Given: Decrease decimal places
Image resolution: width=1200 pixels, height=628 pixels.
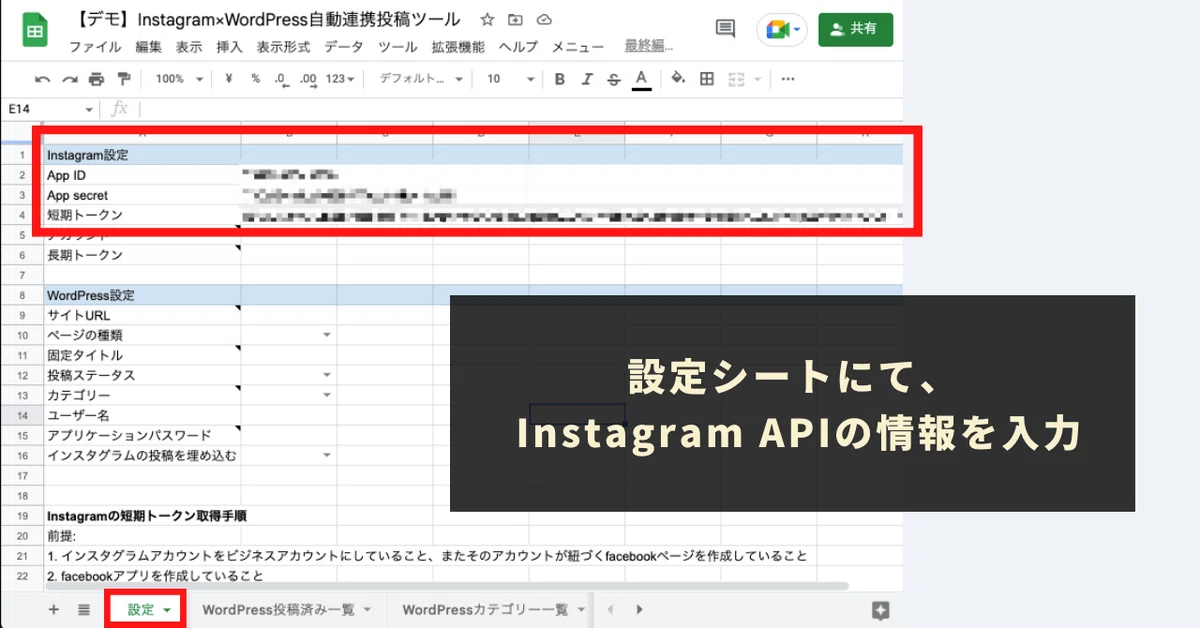Looking at the screenshot, I should click(282, 79).
